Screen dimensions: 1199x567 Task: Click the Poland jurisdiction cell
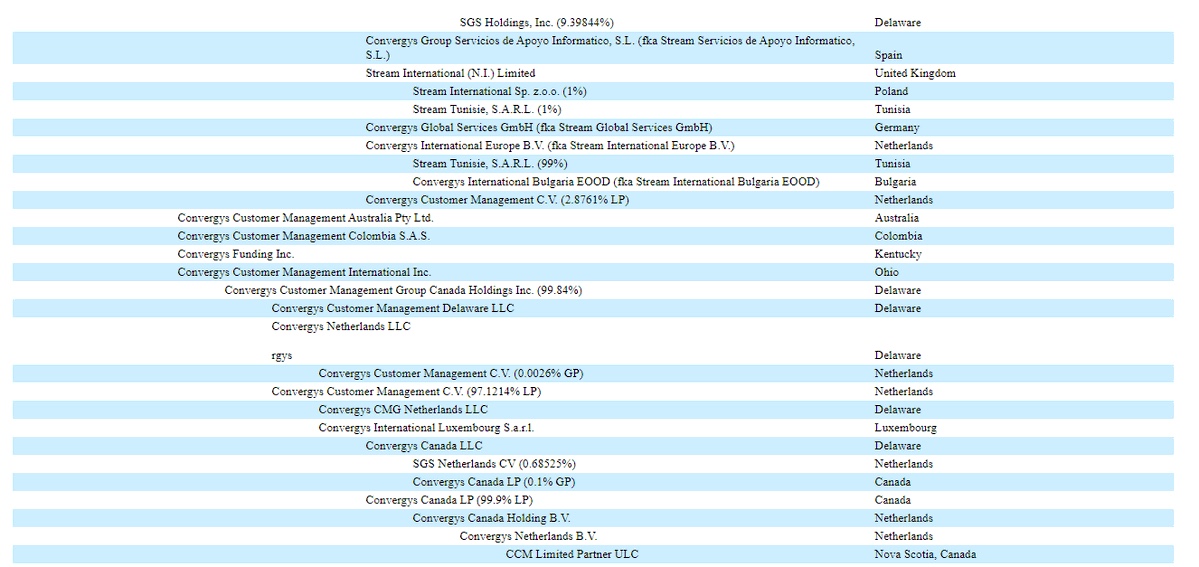[892, 91]
